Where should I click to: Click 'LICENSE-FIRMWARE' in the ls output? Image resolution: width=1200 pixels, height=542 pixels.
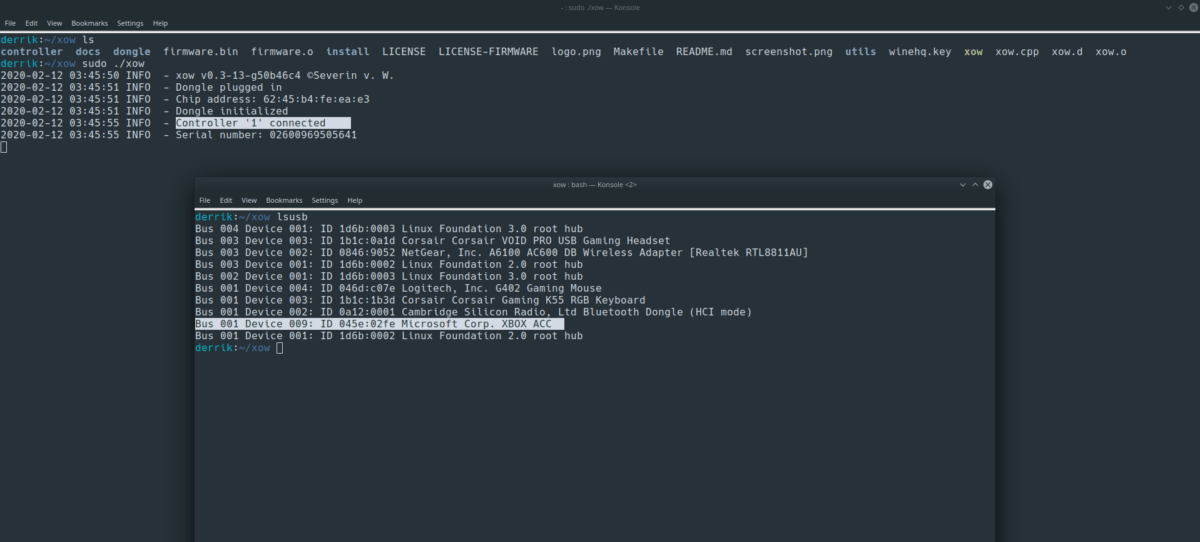pos(488,51)
